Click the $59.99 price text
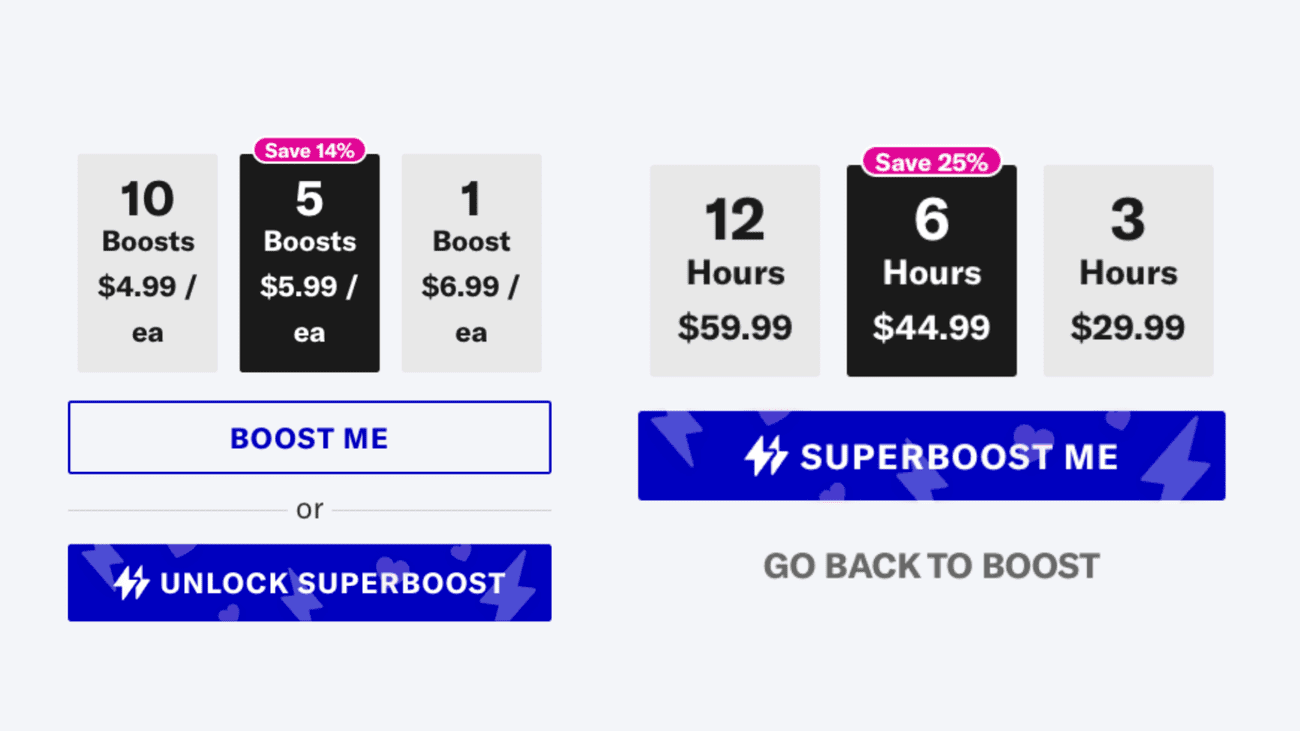Viewport: 1300px width, 731px height. point(735,327)
